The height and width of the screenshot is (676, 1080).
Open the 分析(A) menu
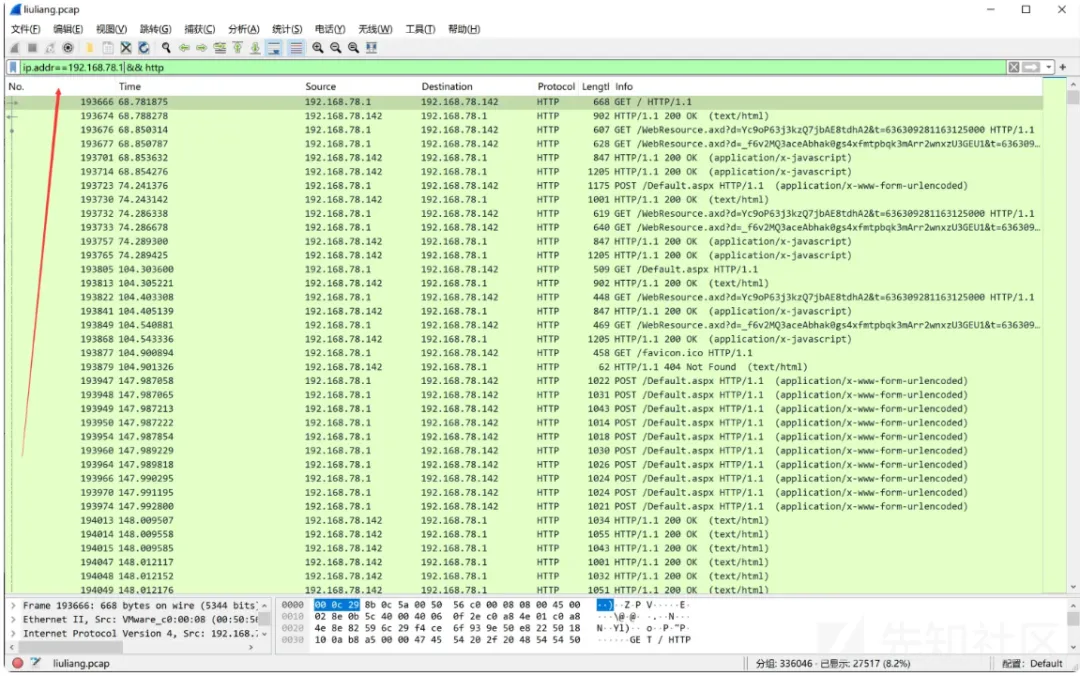[243, 29]
